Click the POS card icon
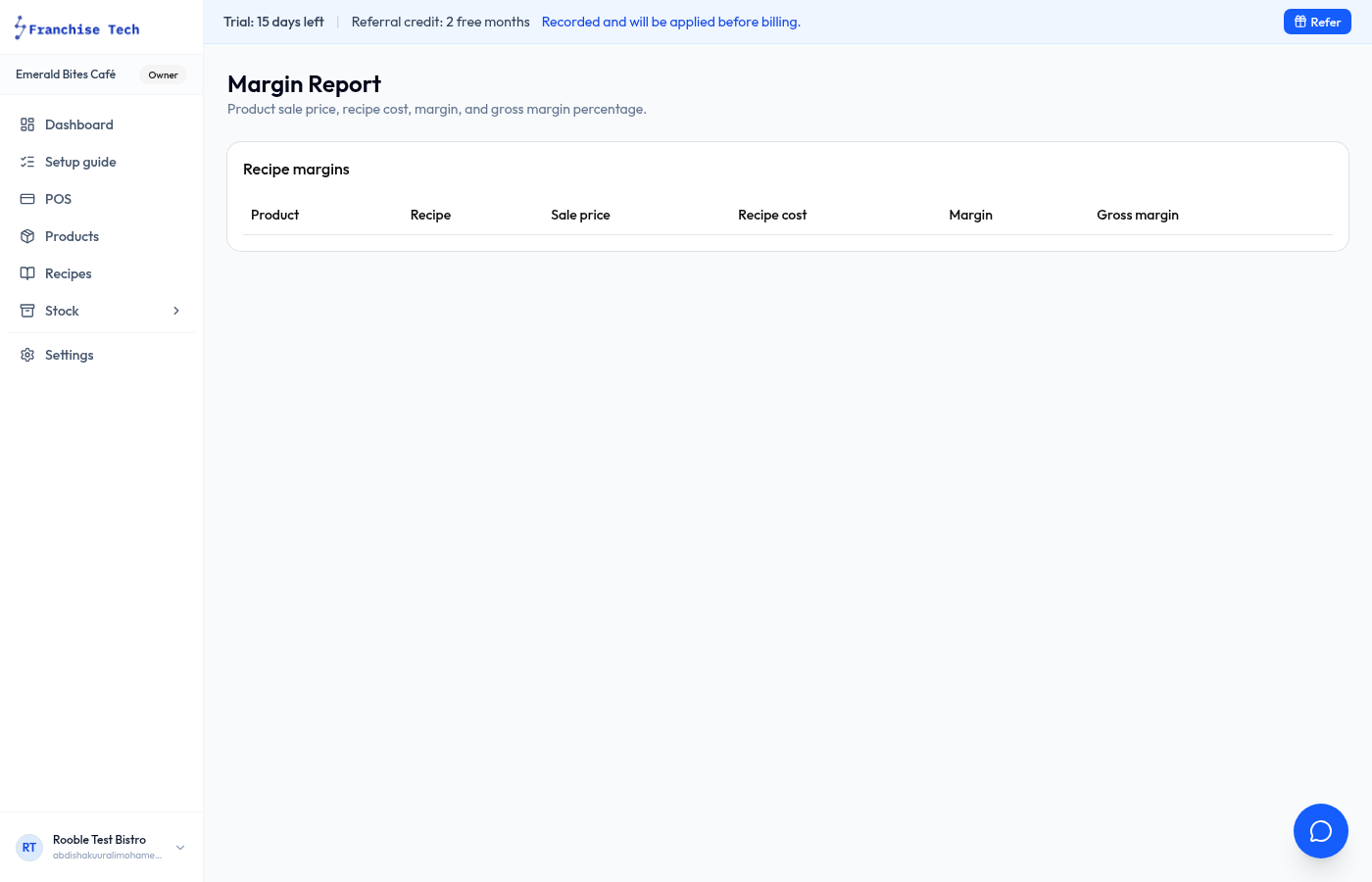The width and height of the screenshot is (1372, 882). pyautogui.click(x=27, y=199)
